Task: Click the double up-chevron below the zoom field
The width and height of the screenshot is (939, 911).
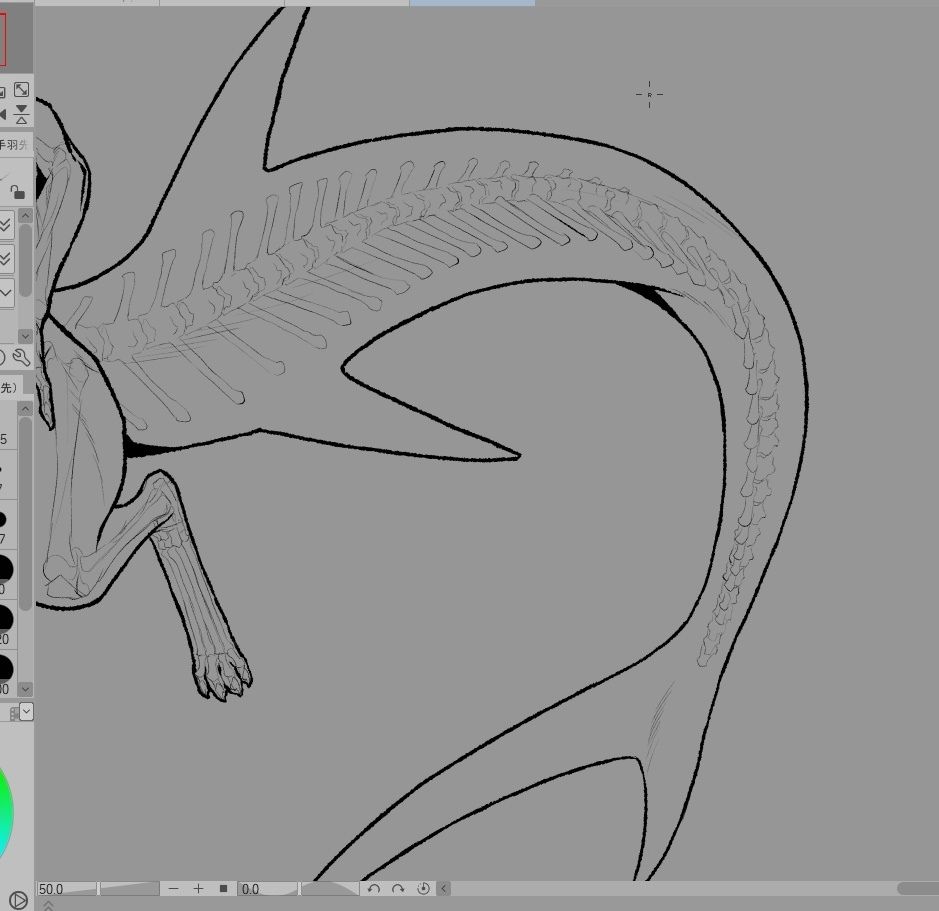Action: 49,905
